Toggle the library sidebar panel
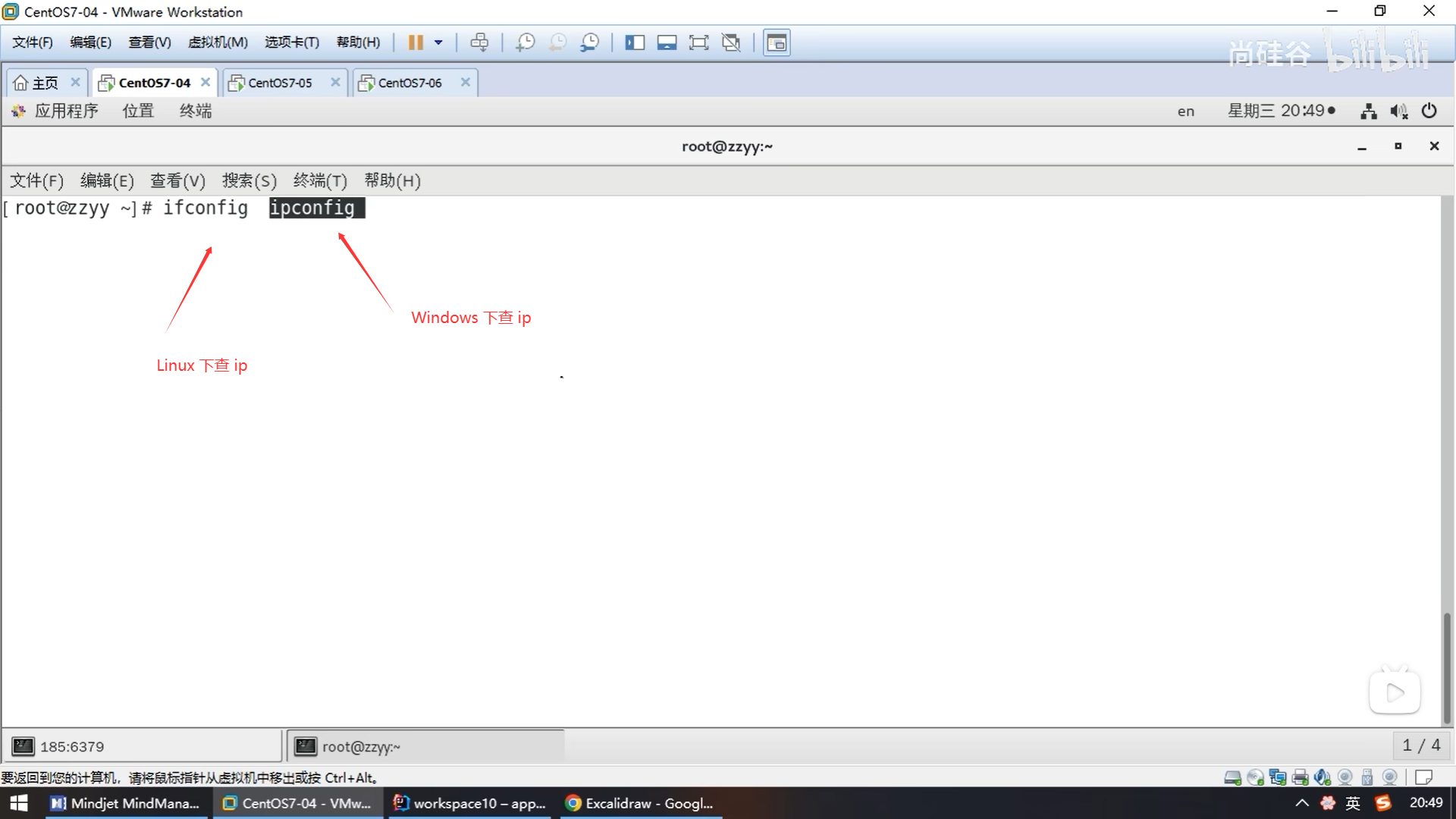 coord(634,42)
